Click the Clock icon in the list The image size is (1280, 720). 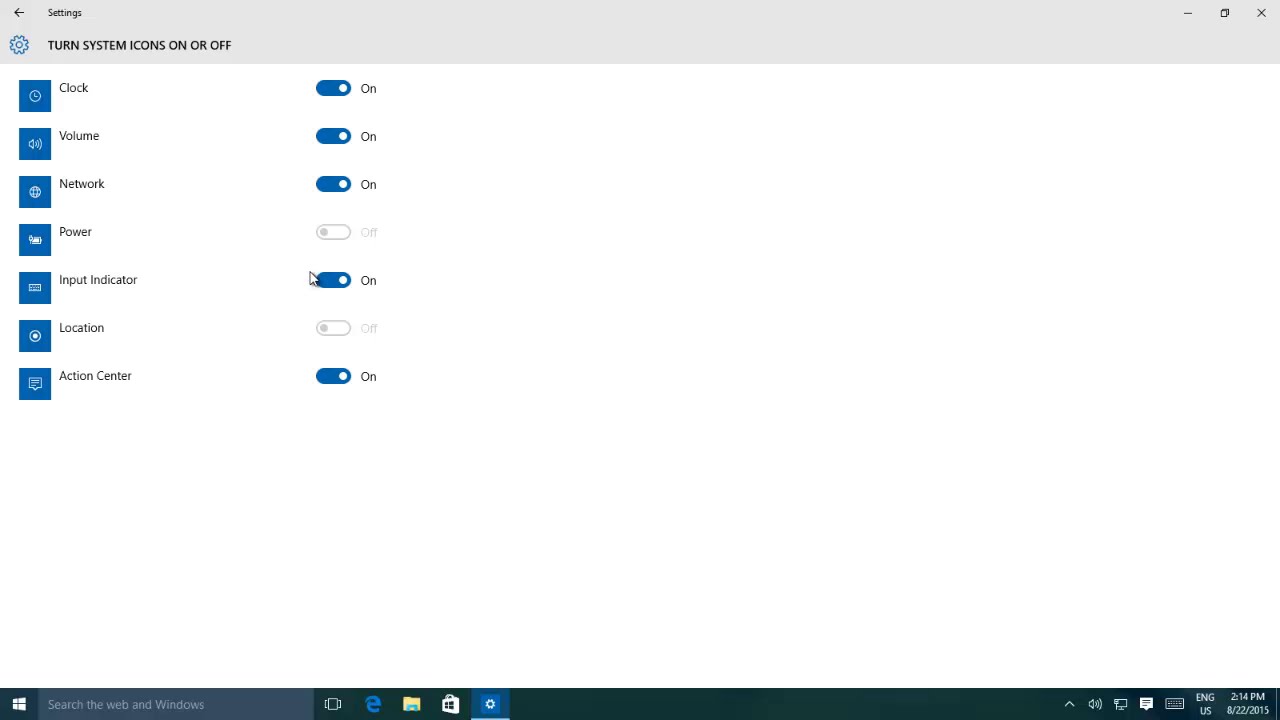pos(35,95)
